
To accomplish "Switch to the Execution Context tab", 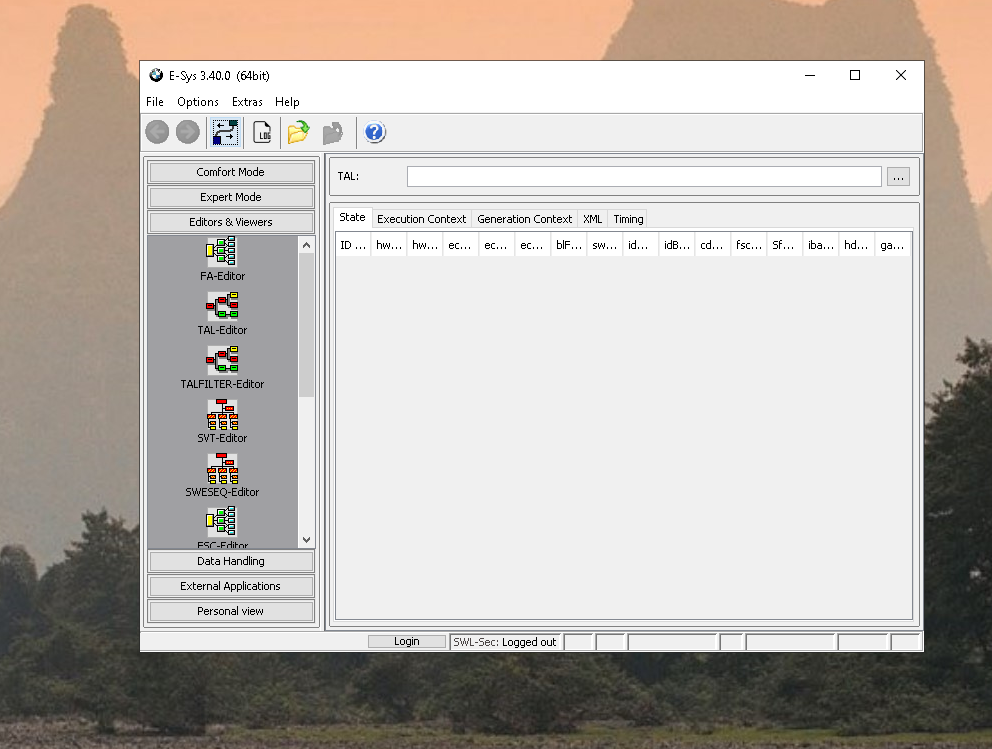I will point(421,219).
